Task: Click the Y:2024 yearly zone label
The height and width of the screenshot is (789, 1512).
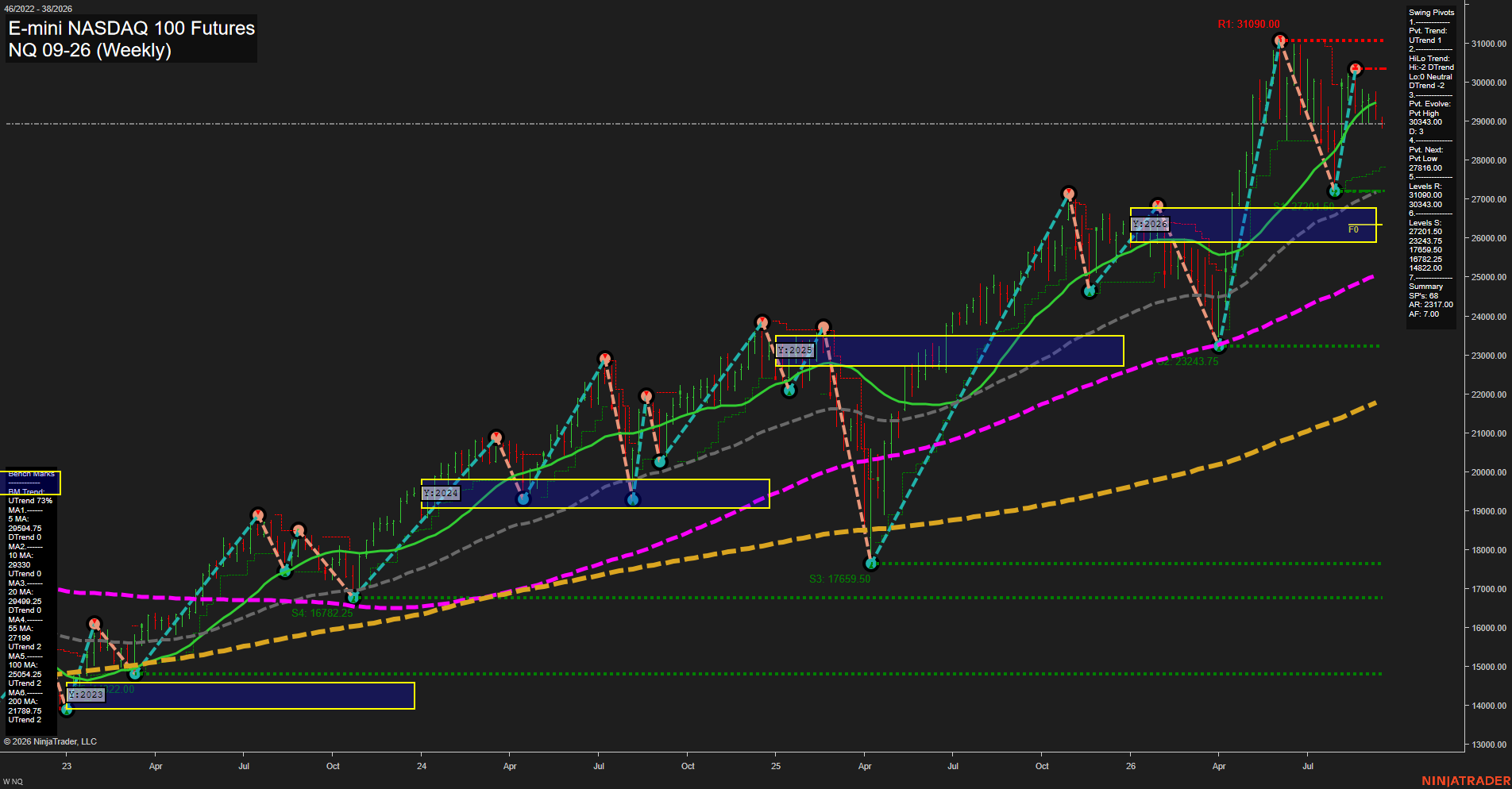Action: [441, 493]
